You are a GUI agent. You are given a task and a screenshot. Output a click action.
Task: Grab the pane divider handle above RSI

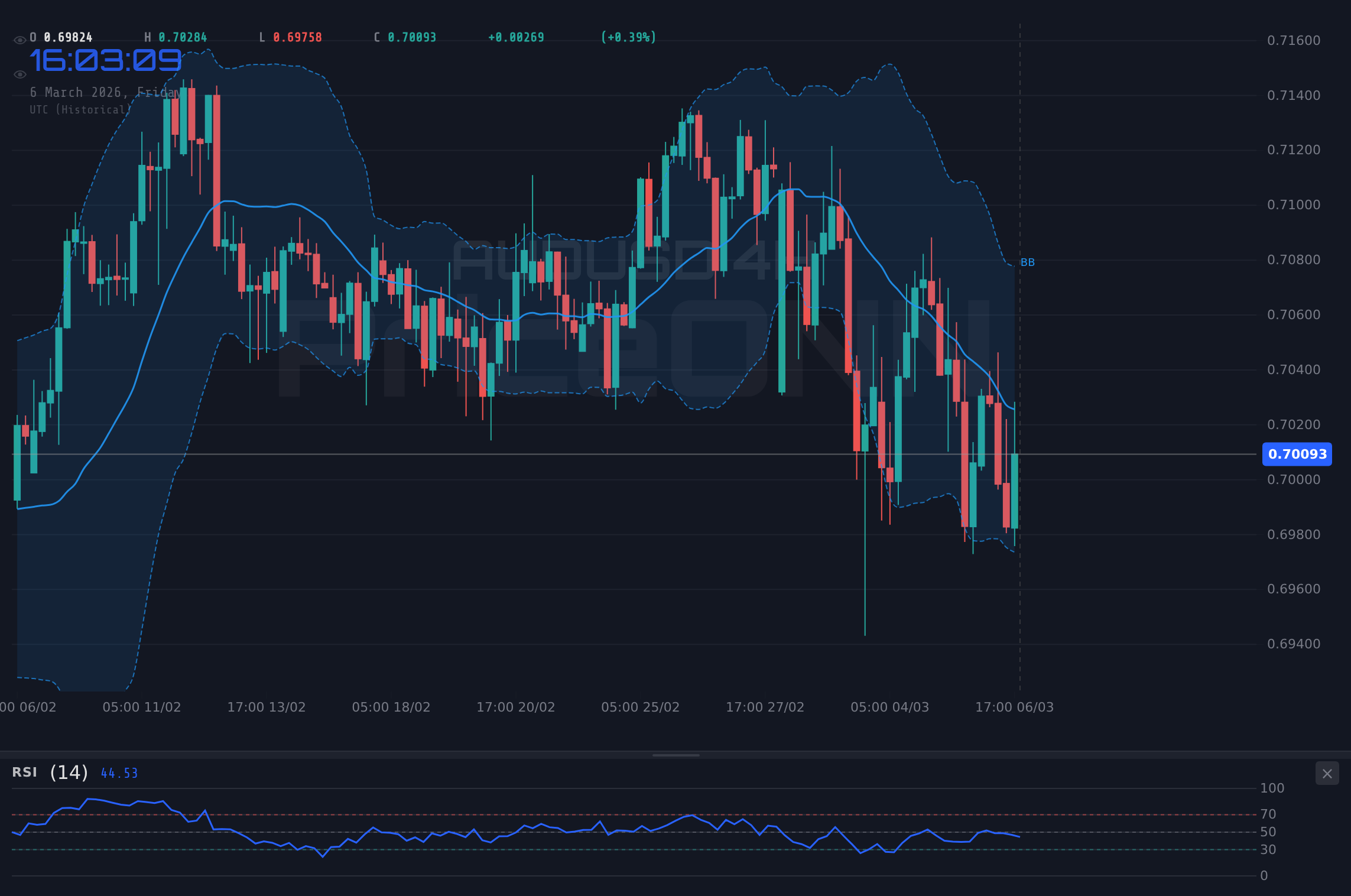[x=675, y=755]
